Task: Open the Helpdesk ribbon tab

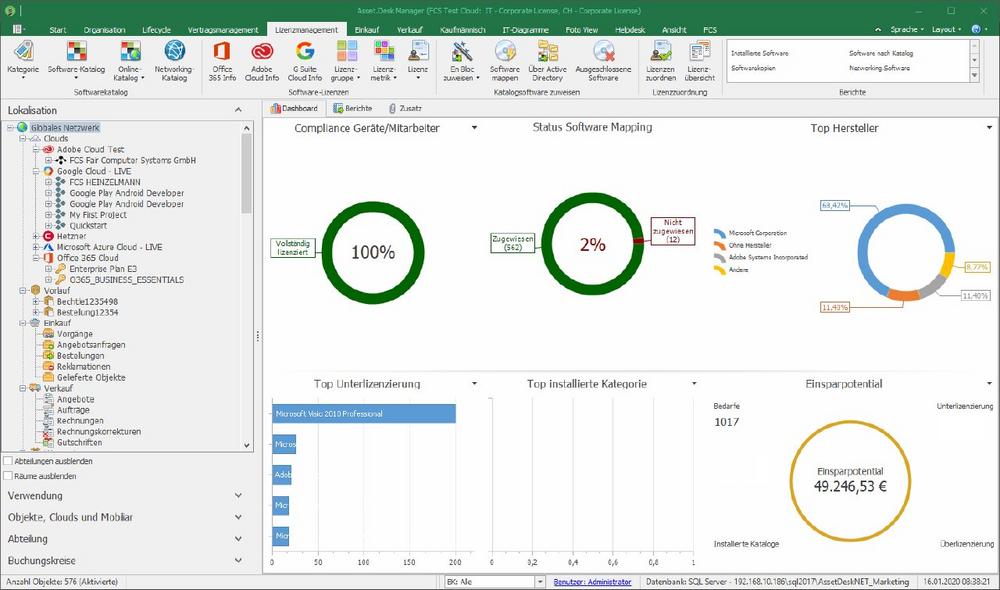Action: point(630,29)
